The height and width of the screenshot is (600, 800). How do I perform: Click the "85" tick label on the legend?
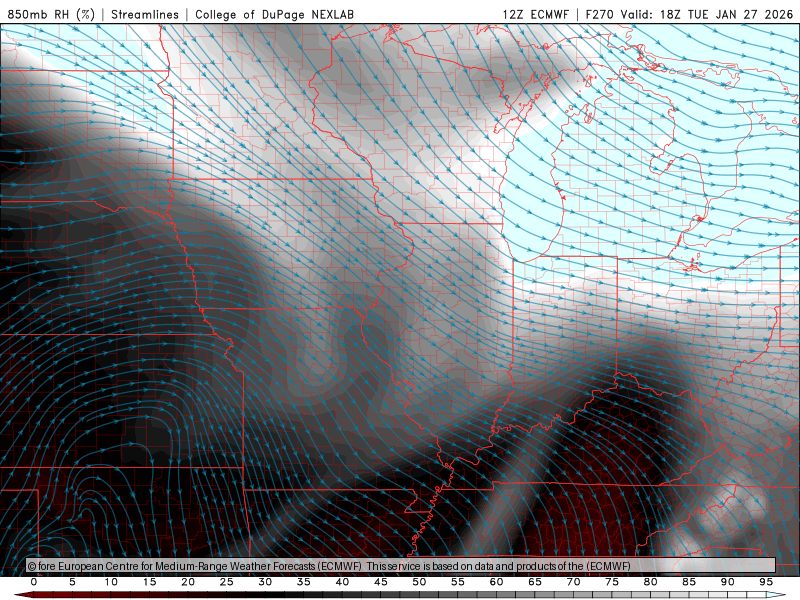[689, 582]
